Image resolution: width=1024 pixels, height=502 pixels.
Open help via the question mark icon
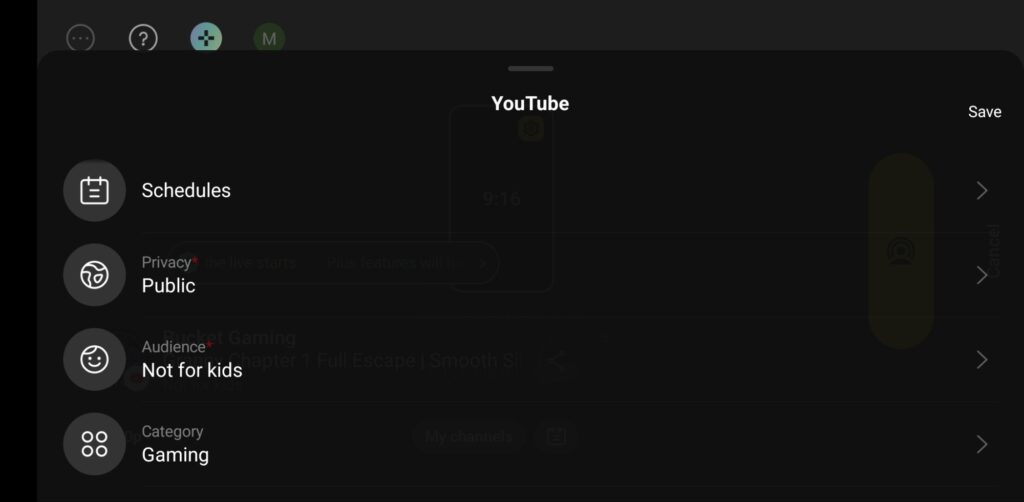click(143, 39)
